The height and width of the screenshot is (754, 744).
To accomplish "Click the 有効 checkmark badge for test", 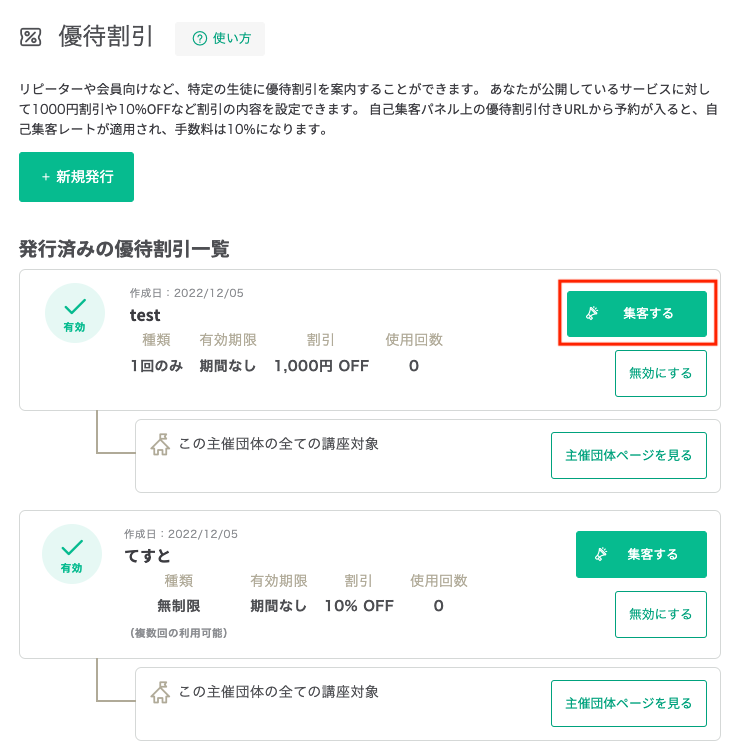I will 75,313.
